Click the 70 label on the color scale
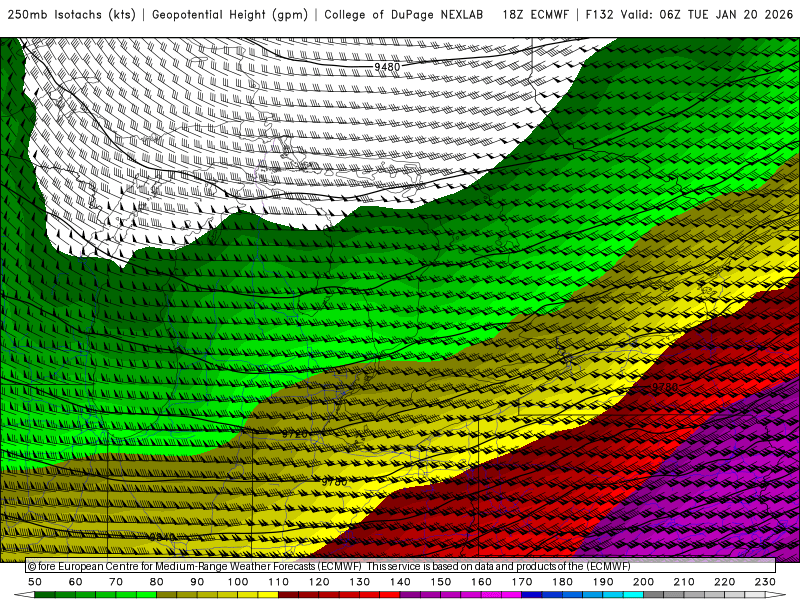Image resolution: width=800 pixels, height=600 pixels. 116,582
